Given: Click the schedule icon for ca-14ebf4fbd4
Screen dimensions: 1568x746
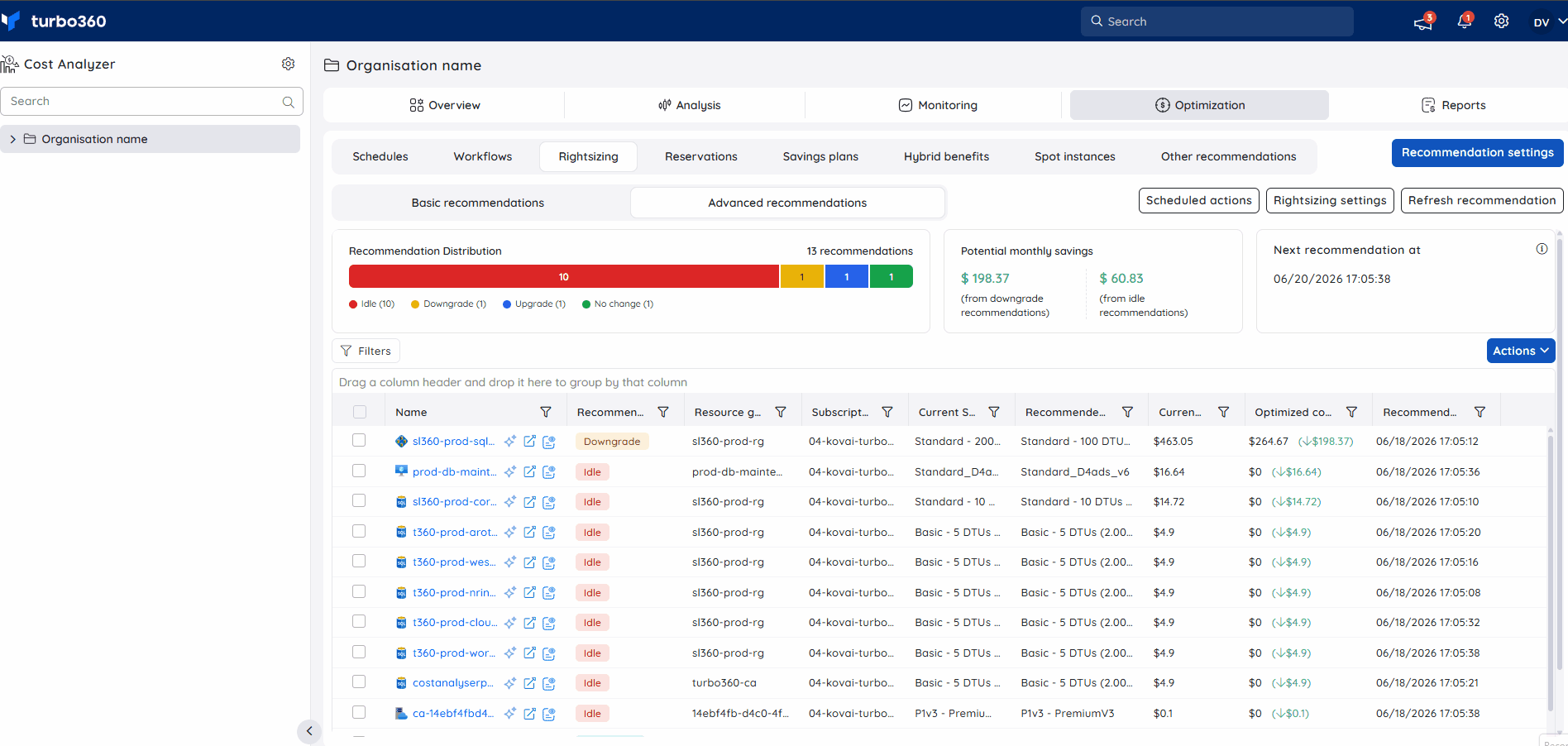Looking at the screenshot, I should (x=549, y=714).
